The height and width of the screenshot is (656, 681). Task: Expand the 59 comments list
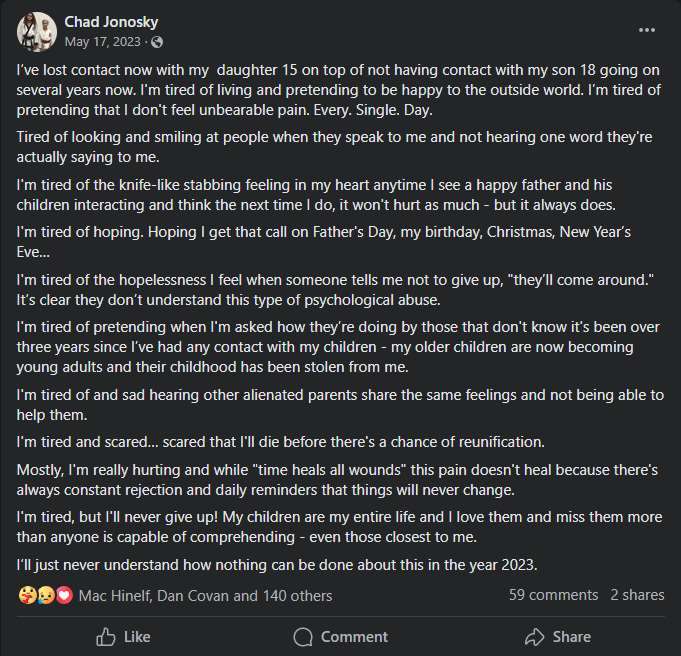[x=553, y=594]
